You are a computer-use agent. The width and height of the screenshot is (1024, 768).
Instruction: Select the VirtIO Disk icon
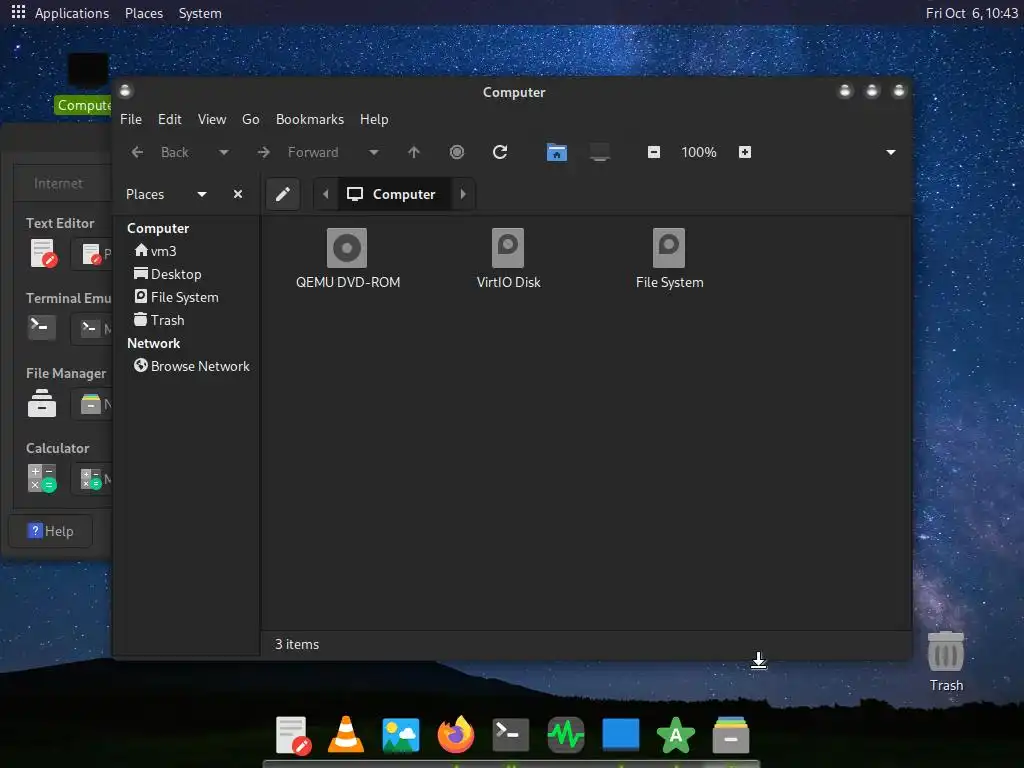(508, 248)
